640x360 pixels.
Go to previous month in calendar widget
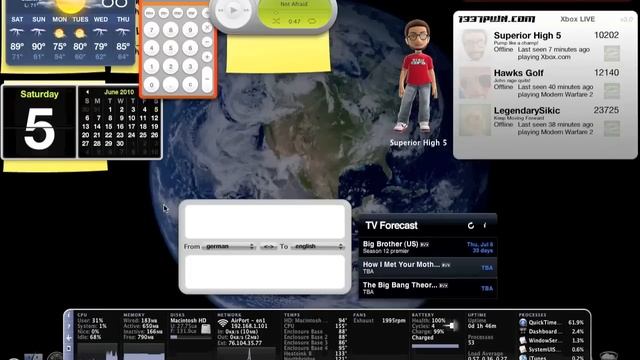[x=87, y=92]
